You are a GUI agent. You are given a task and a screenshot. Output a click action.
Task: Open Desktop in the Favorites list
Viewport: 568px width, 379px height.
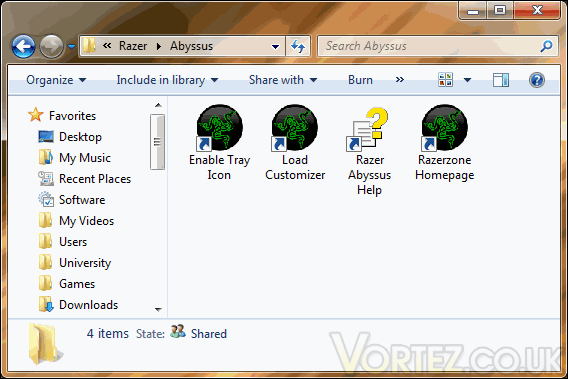80,137
